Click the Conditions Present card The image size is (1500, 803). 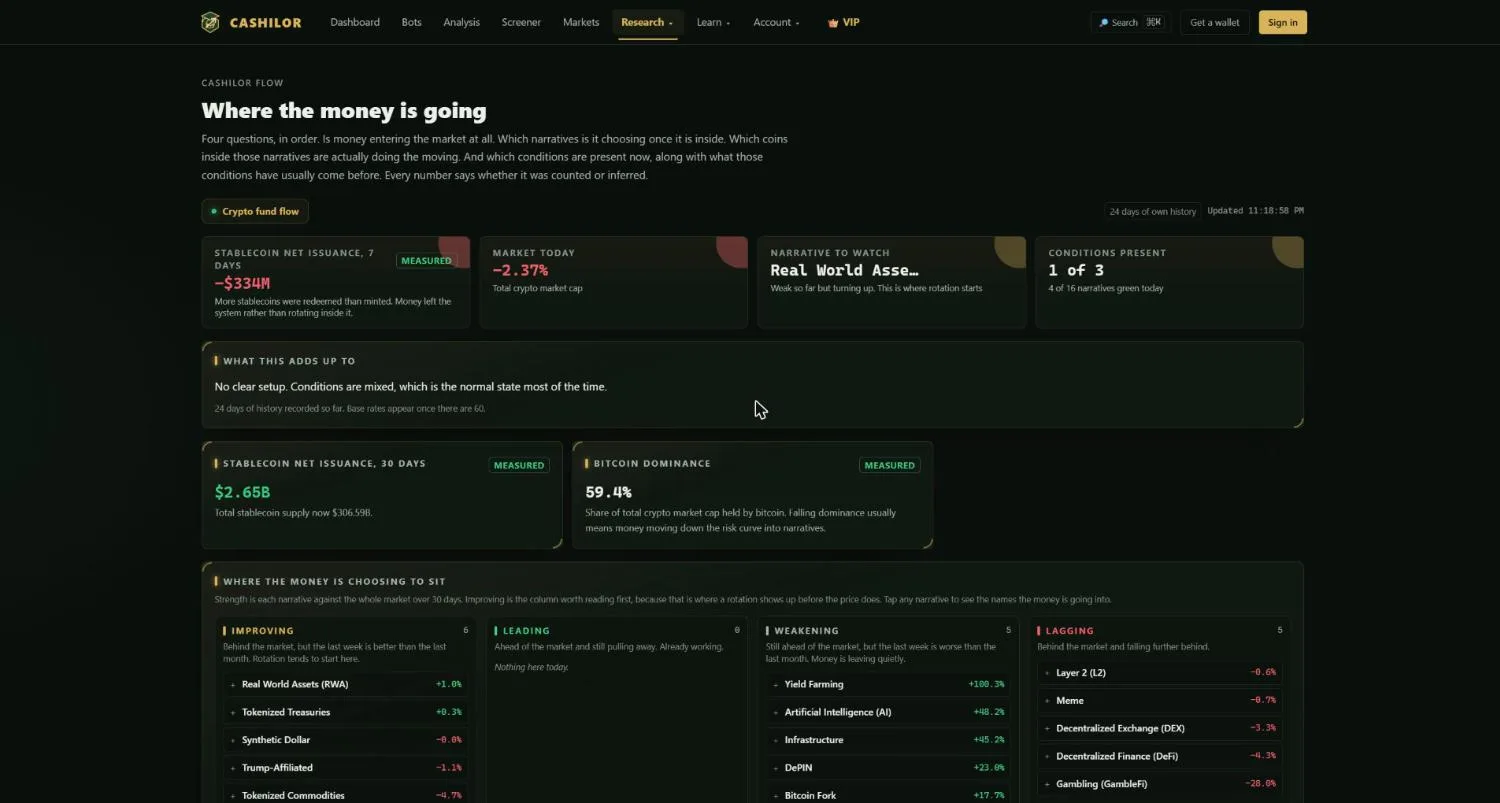[x=1169, y=282]
